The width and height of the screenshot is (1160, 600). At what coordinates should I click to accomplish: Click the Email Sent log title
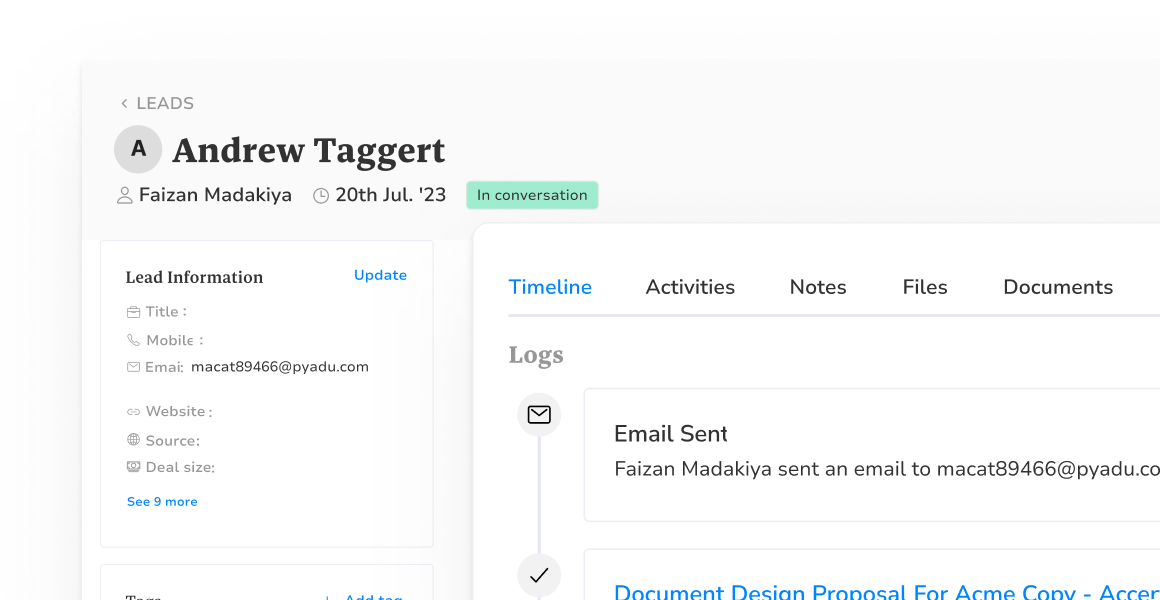pos(671,434)
